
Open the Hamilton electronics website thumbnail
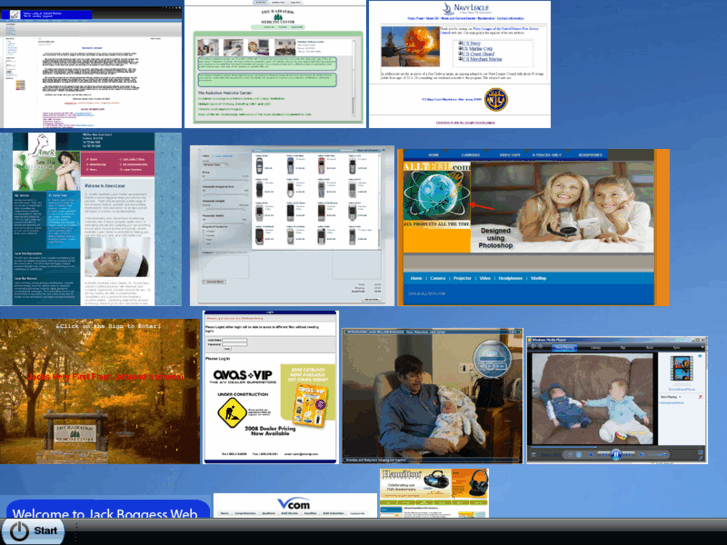434,493
